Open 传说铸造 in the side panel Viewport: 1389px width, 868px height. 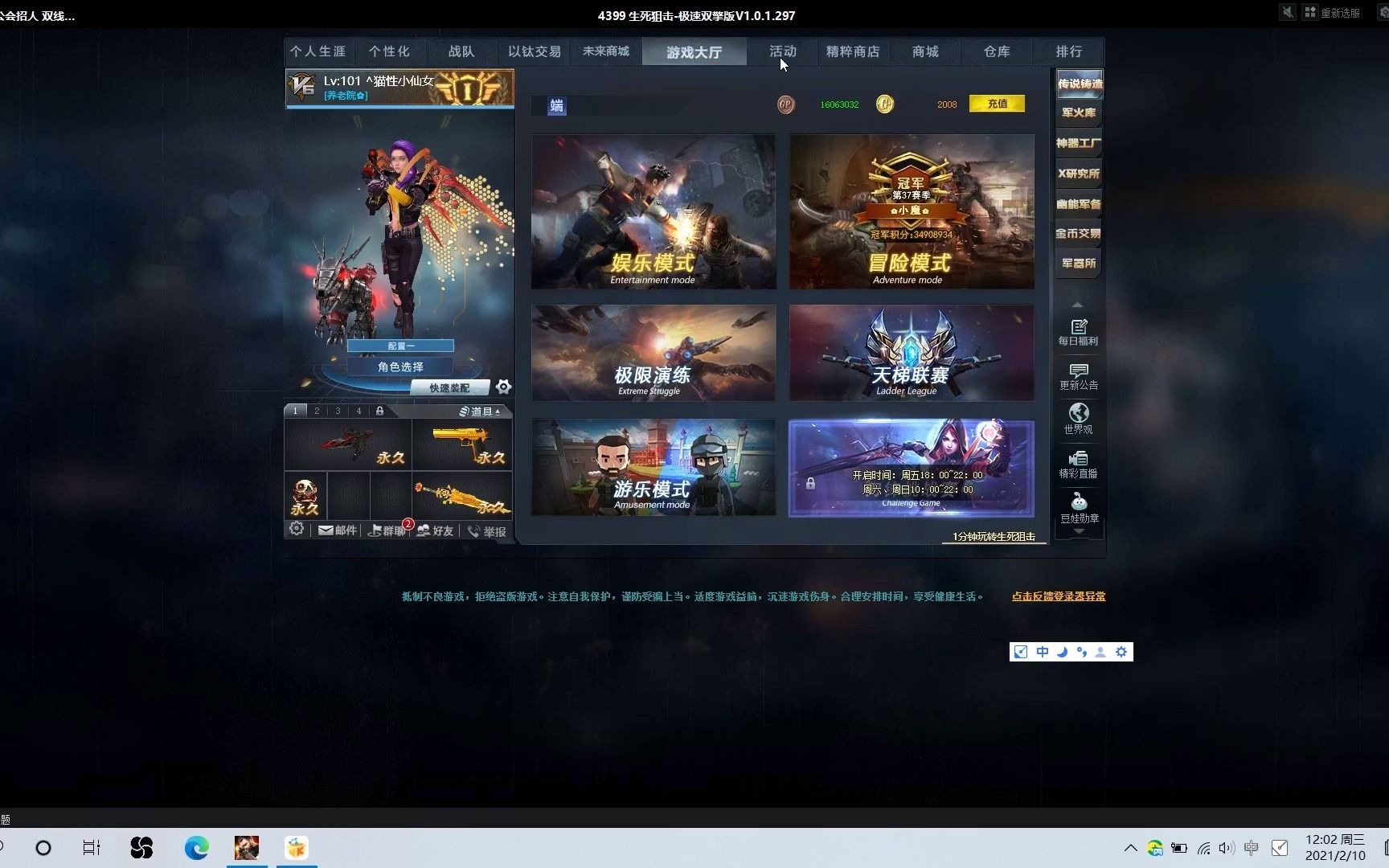[1079, 84]
